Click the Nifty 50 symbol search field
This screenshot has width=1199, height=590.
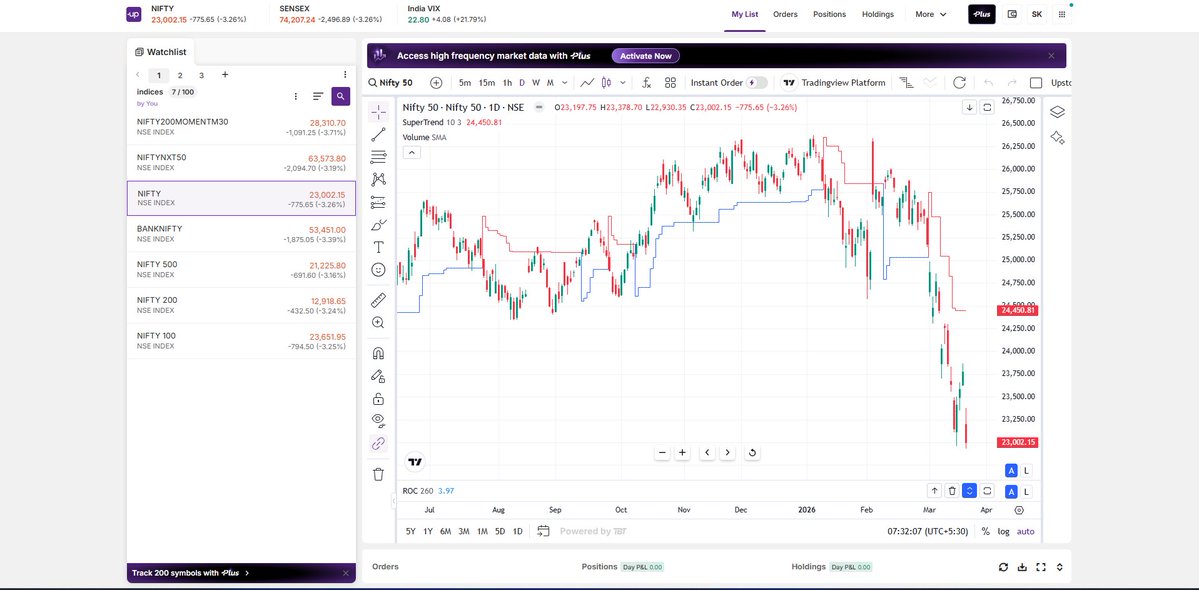390,83
